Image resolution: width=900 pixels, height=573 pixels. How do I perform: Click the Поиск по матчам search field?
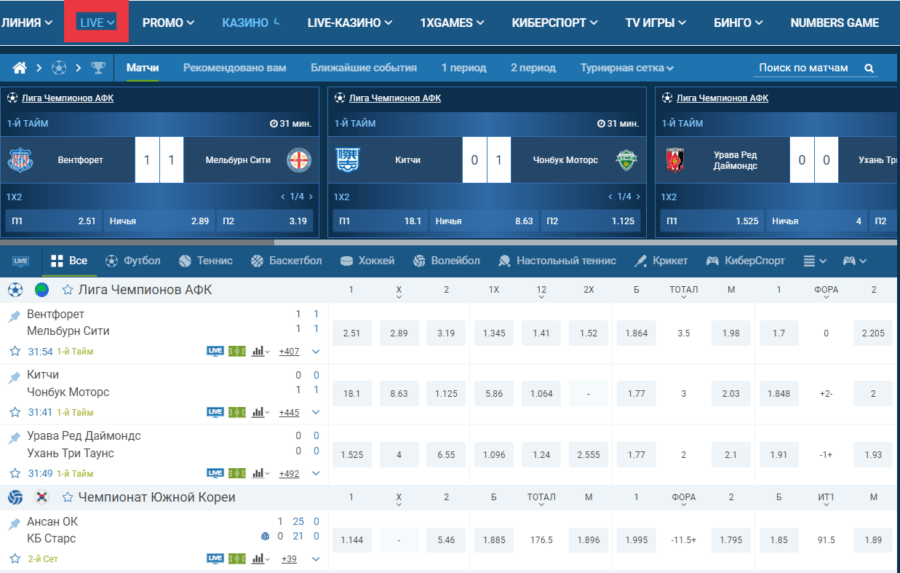[x=805, y=68]
